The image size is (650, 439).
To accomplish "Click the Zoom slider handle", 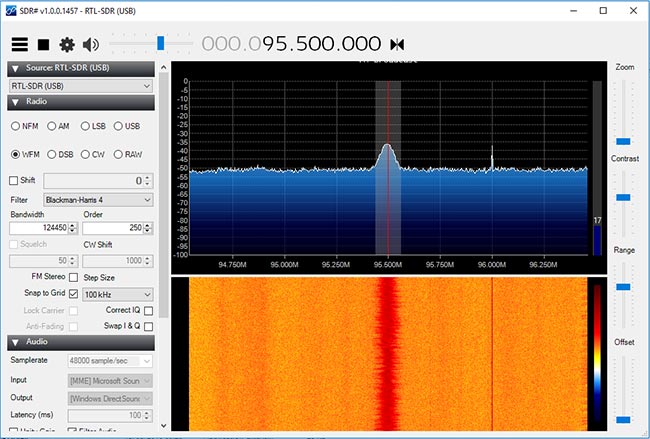I will click(x=623, y=141).
